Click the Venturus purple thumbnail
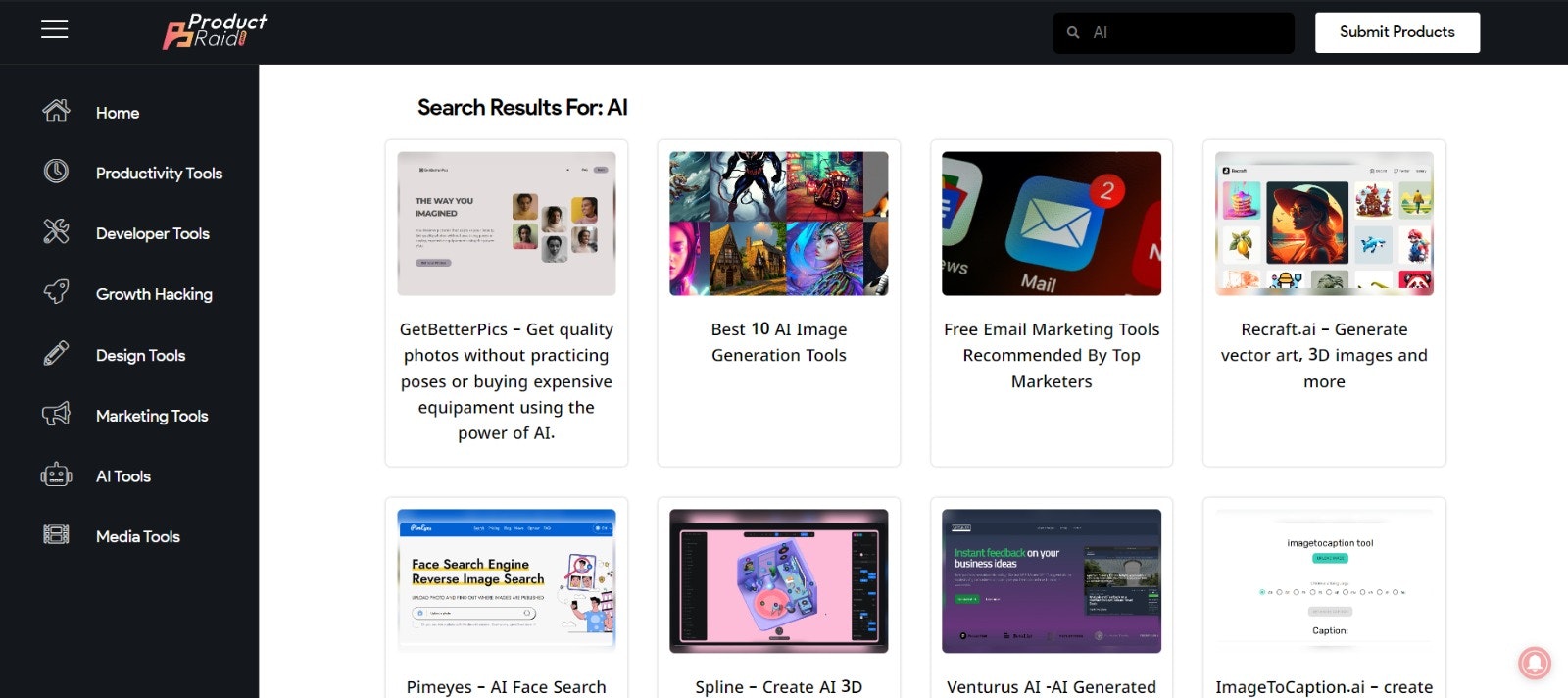 [1052, 581]
